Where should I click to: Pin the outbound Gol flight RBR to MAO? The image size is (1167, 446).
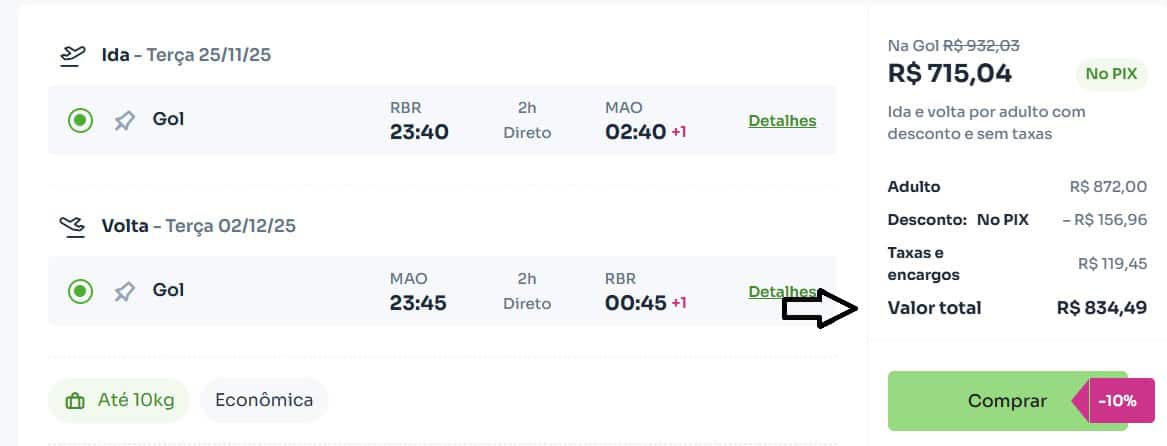point(124,121)
